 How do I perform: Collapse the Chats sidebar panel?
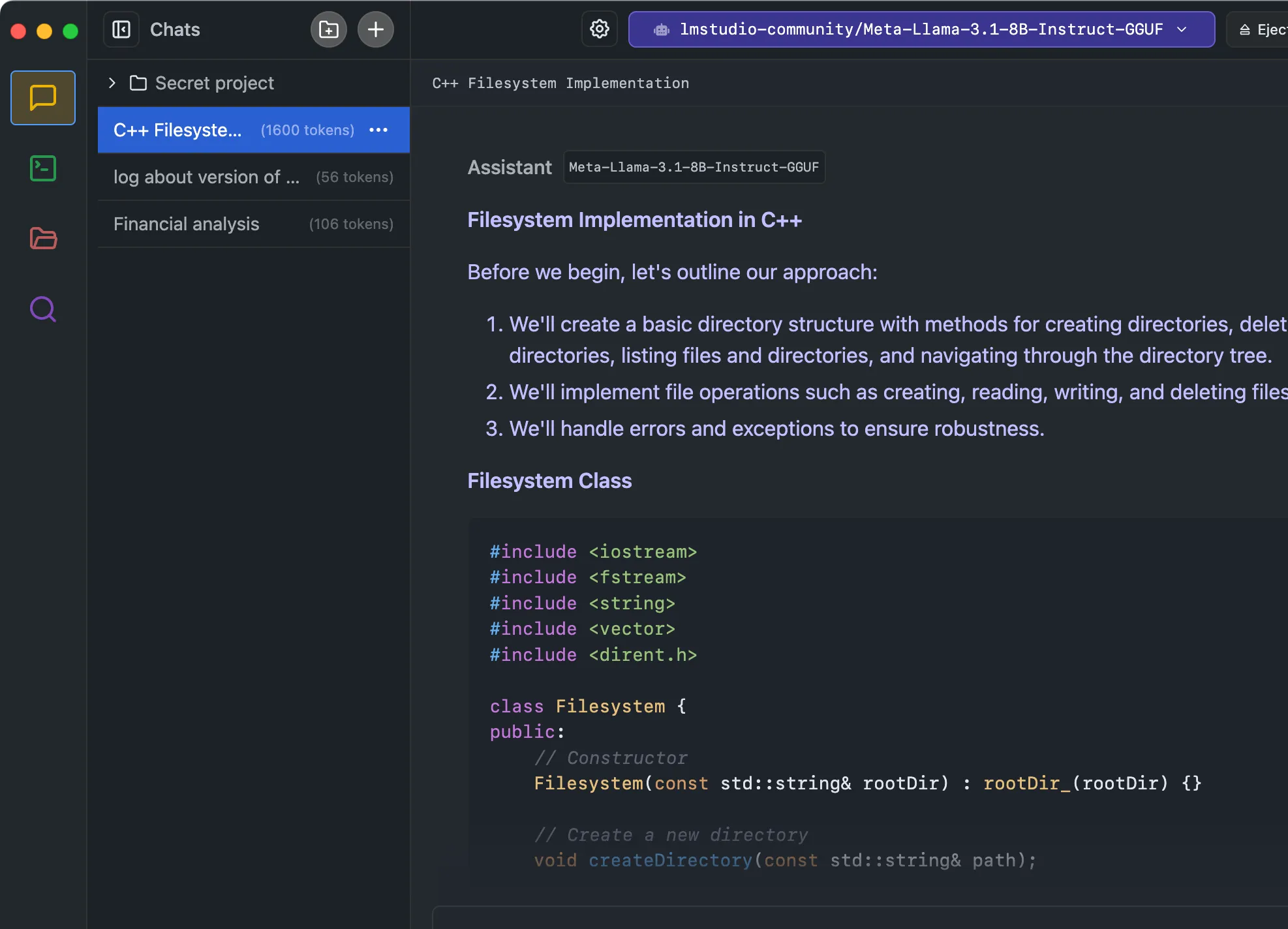coord(121,29)
